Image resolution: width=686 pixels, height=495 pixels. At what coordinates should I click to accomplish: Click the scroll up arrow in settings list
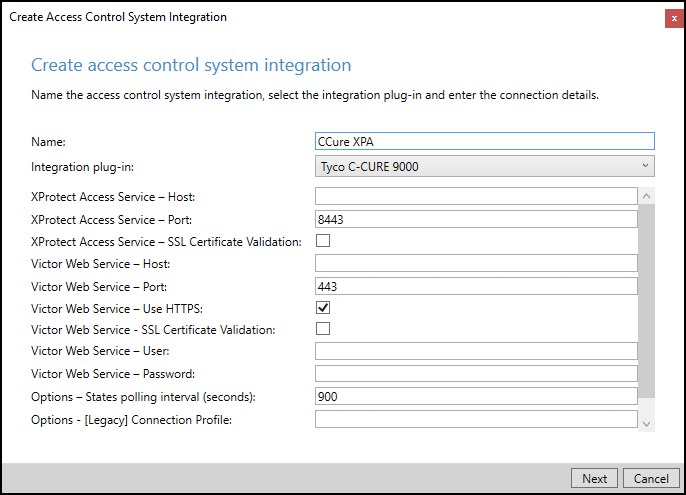pyautogui.click(x=647, y=196)
